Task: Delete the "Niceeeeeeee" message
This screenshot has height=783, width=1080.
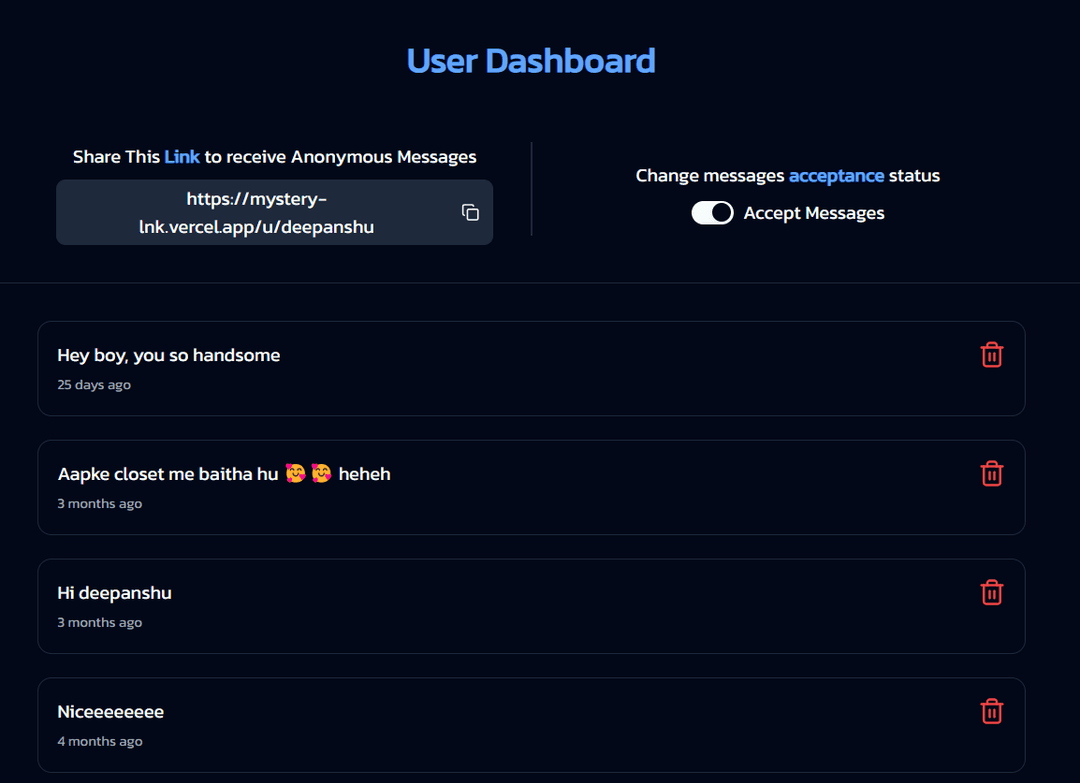Action: pos(991,712)
